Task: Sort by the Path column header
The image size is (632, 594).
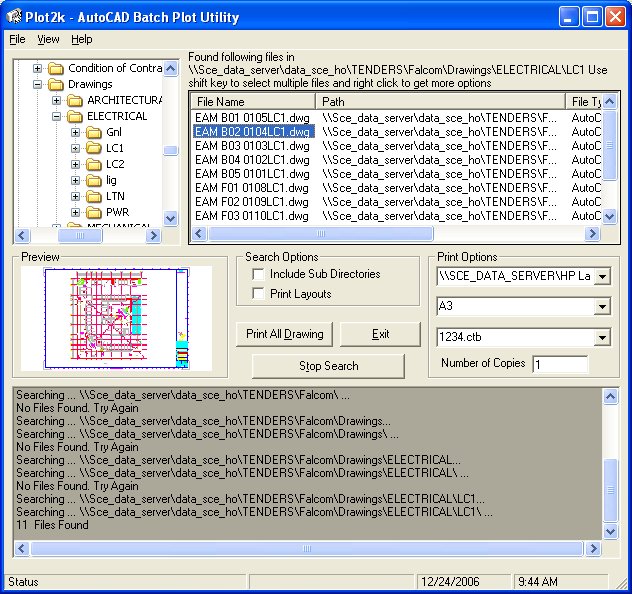Action: click(x=441, y=102)
